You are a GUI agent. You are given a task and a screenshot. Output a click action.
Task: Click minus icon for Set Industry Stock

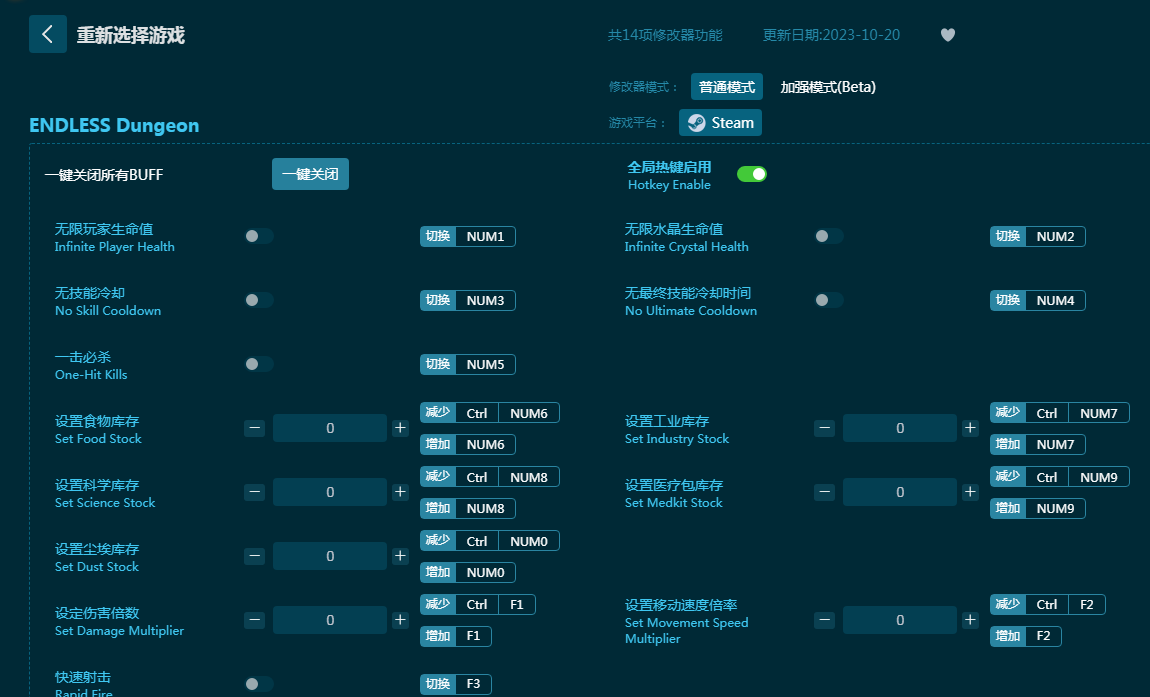pyautogui.click(x=824, y=428)
